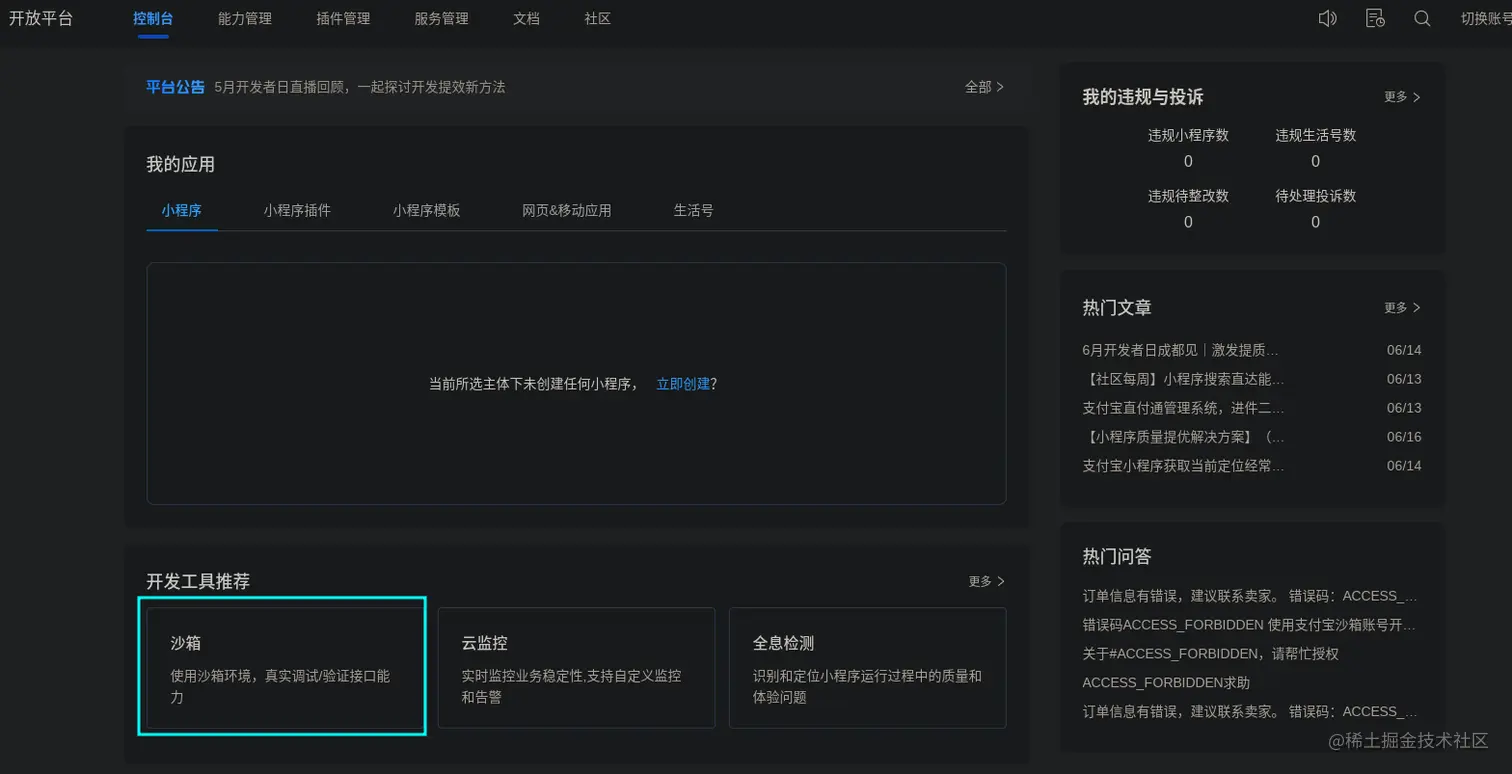Click the search magnifier icon
The height and width of the screenshot is (774, 1512).
click(x=1422, y=19)
